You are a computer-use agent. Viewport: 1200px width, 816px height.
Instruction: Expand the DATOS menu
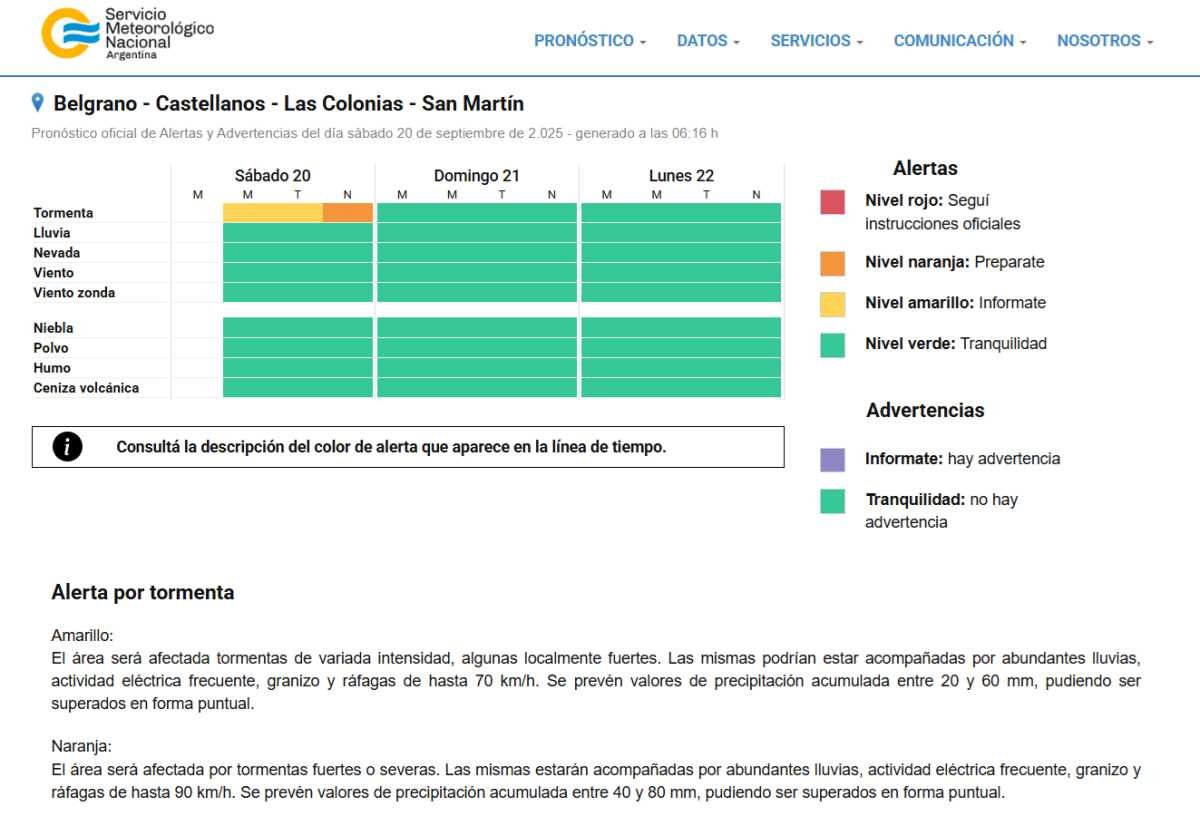click(708, 41)
